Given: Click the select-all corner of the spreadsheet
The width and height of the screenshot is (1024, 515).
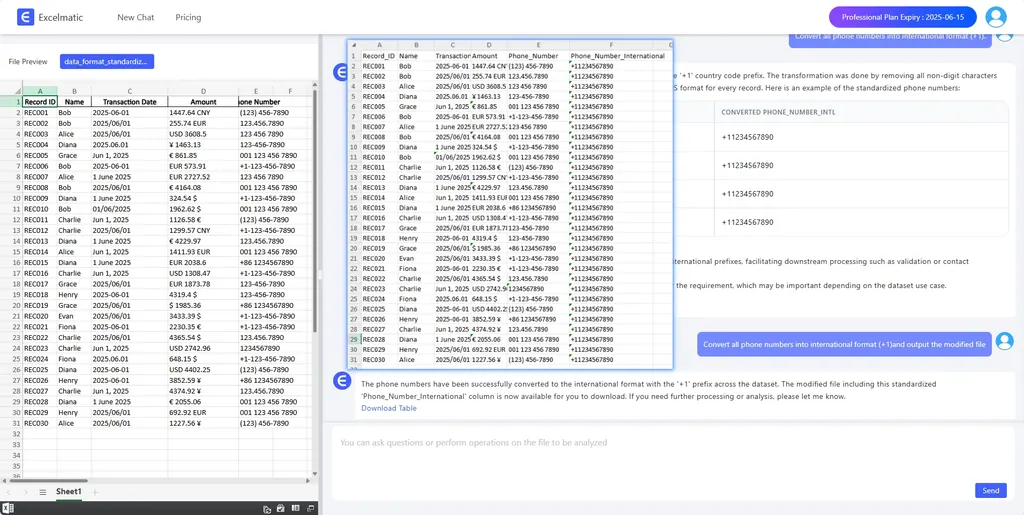Looking at the screenshot, I should [x=9, y=91].
